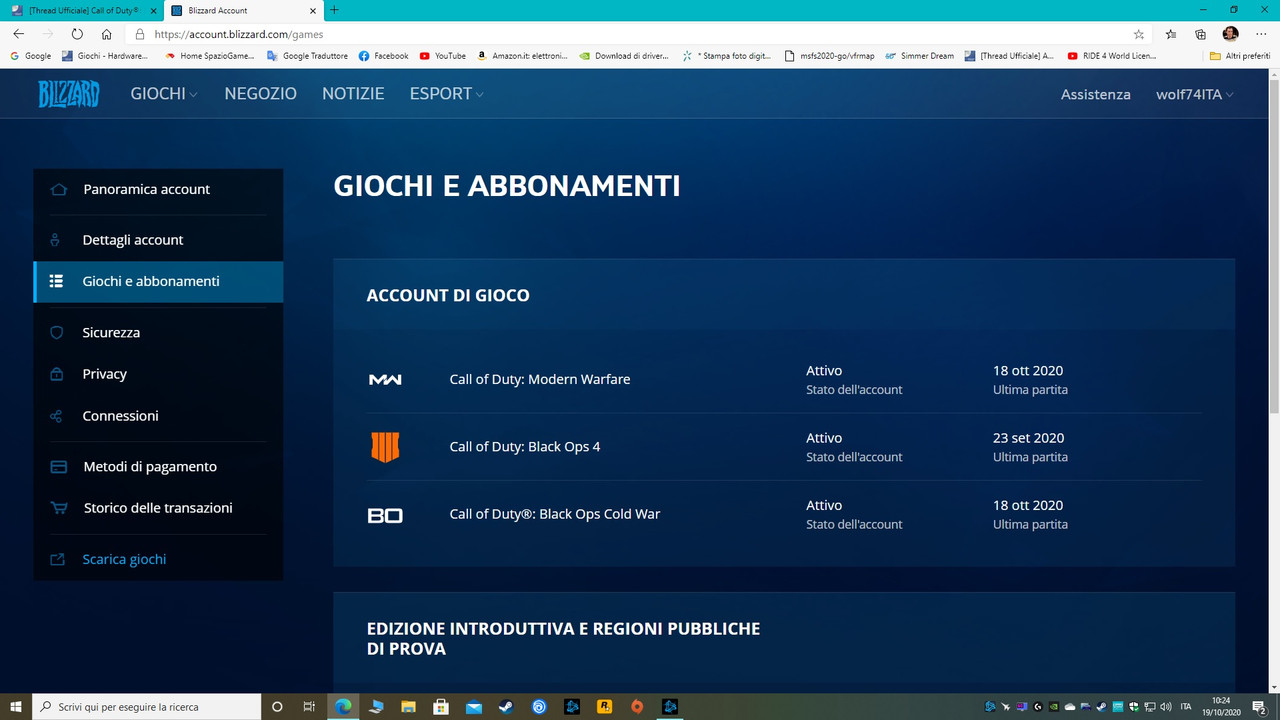Click the Windows search box
Screen dimensions: 1280x720
point(147,707)
